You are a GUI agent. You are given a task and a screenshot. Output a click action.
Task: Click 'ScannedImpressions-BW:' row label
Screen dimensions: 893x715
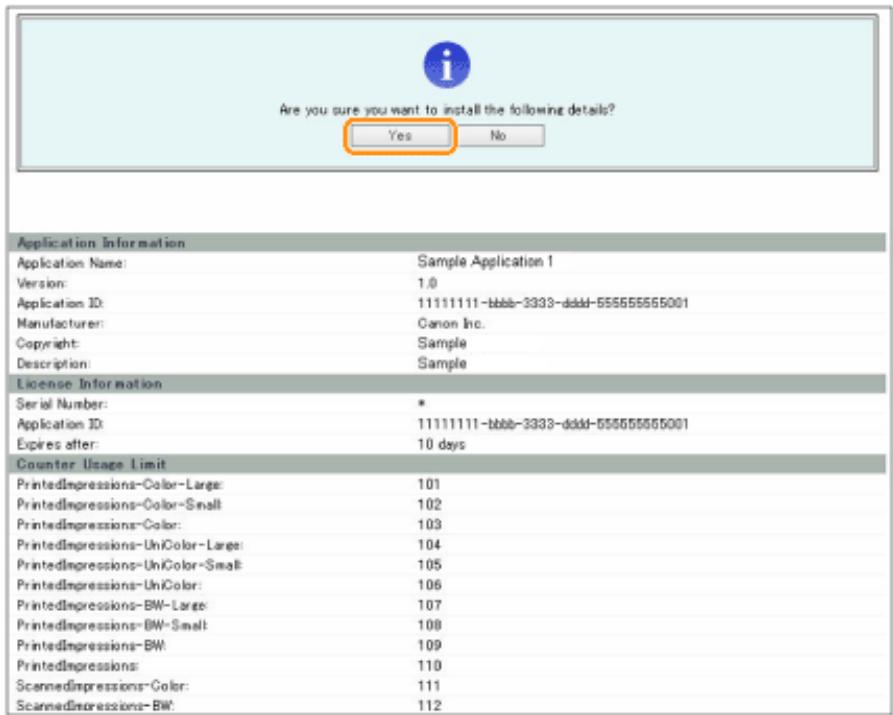pos(96,706)
